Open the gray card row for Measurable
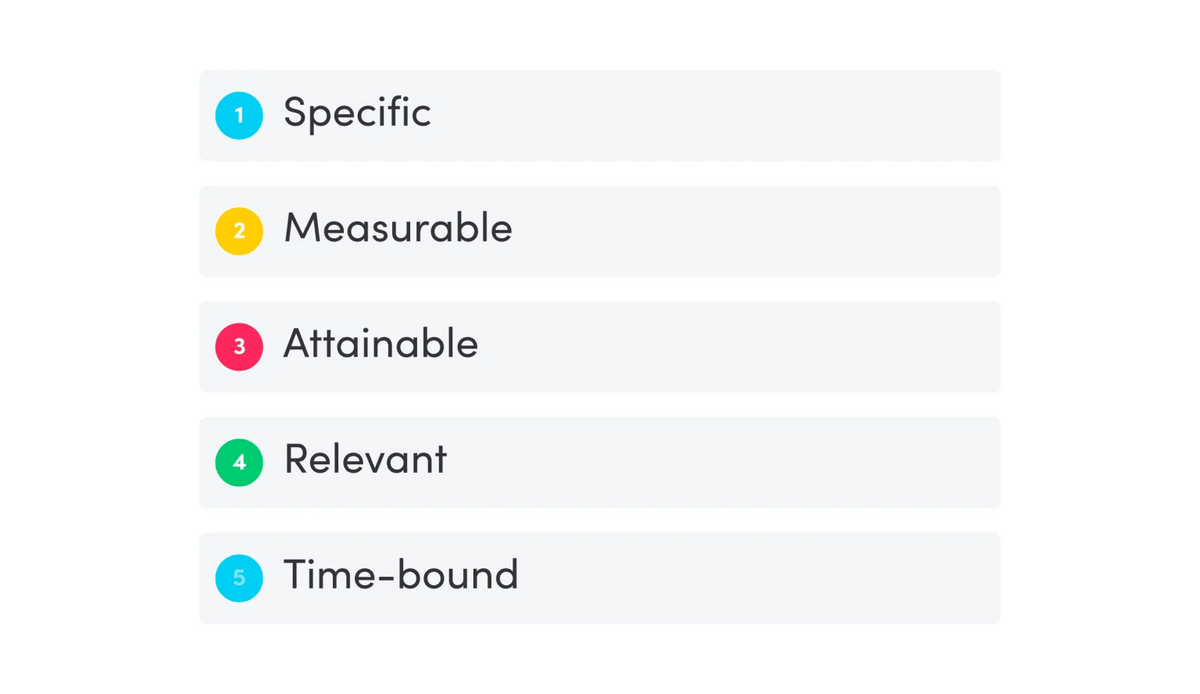 tap(600, 231)
